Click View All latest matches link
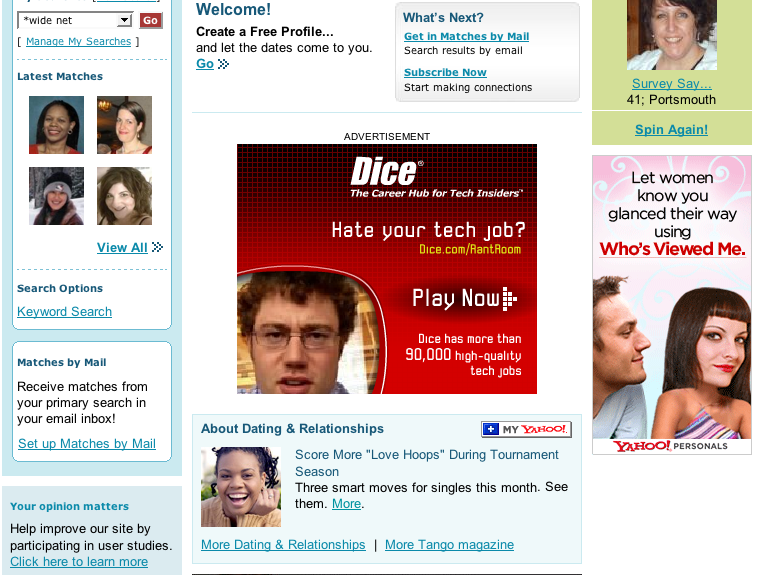 tap(122, 248)
